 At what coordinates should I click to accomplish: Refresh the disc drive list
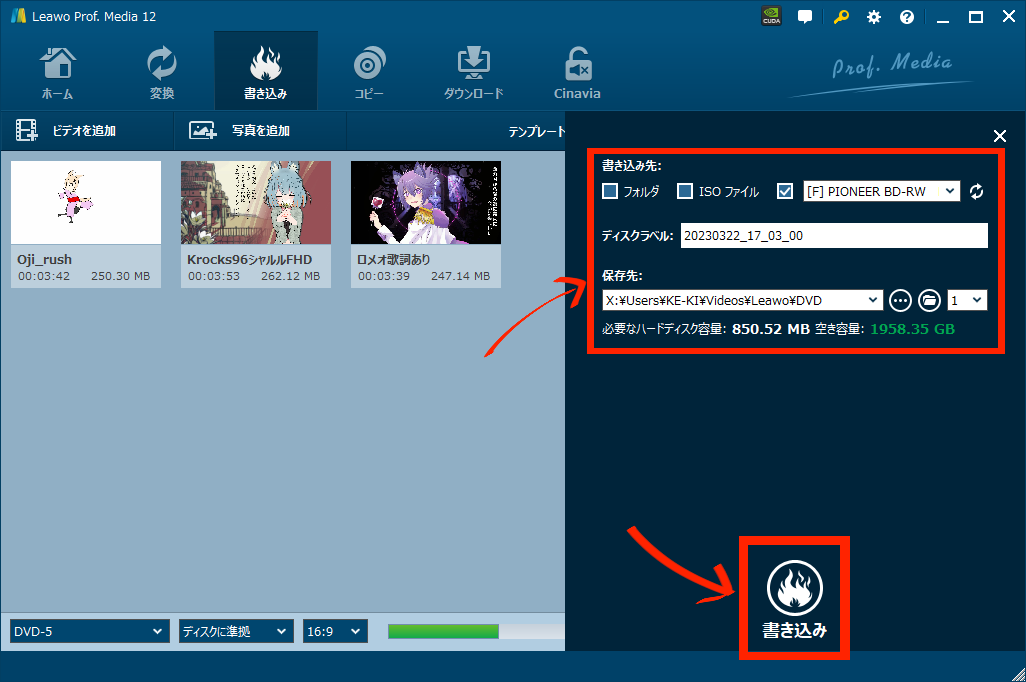(x=977, y=191)
